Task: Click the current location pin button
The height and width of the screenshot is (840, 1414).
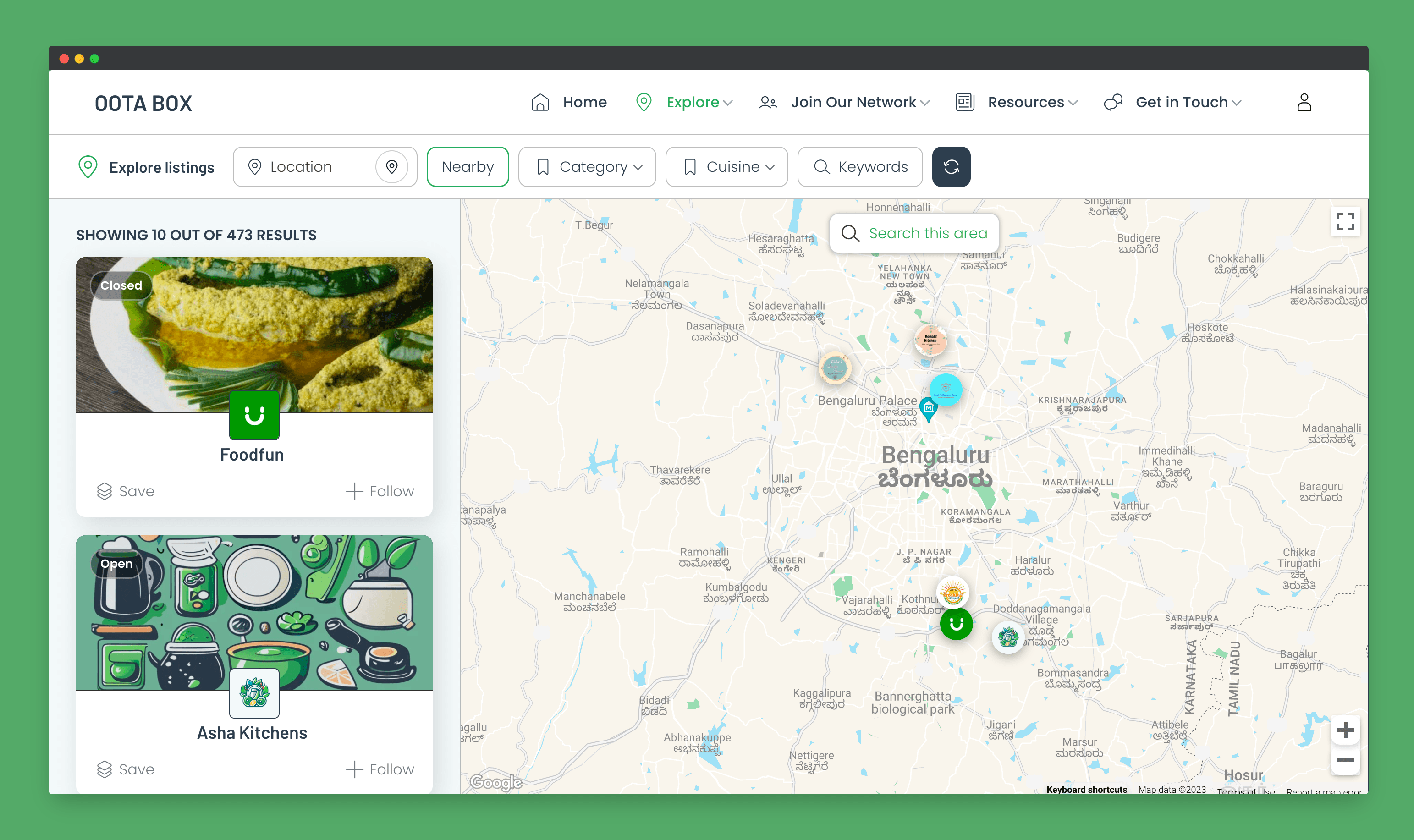Action: click(x=392, y=167)
